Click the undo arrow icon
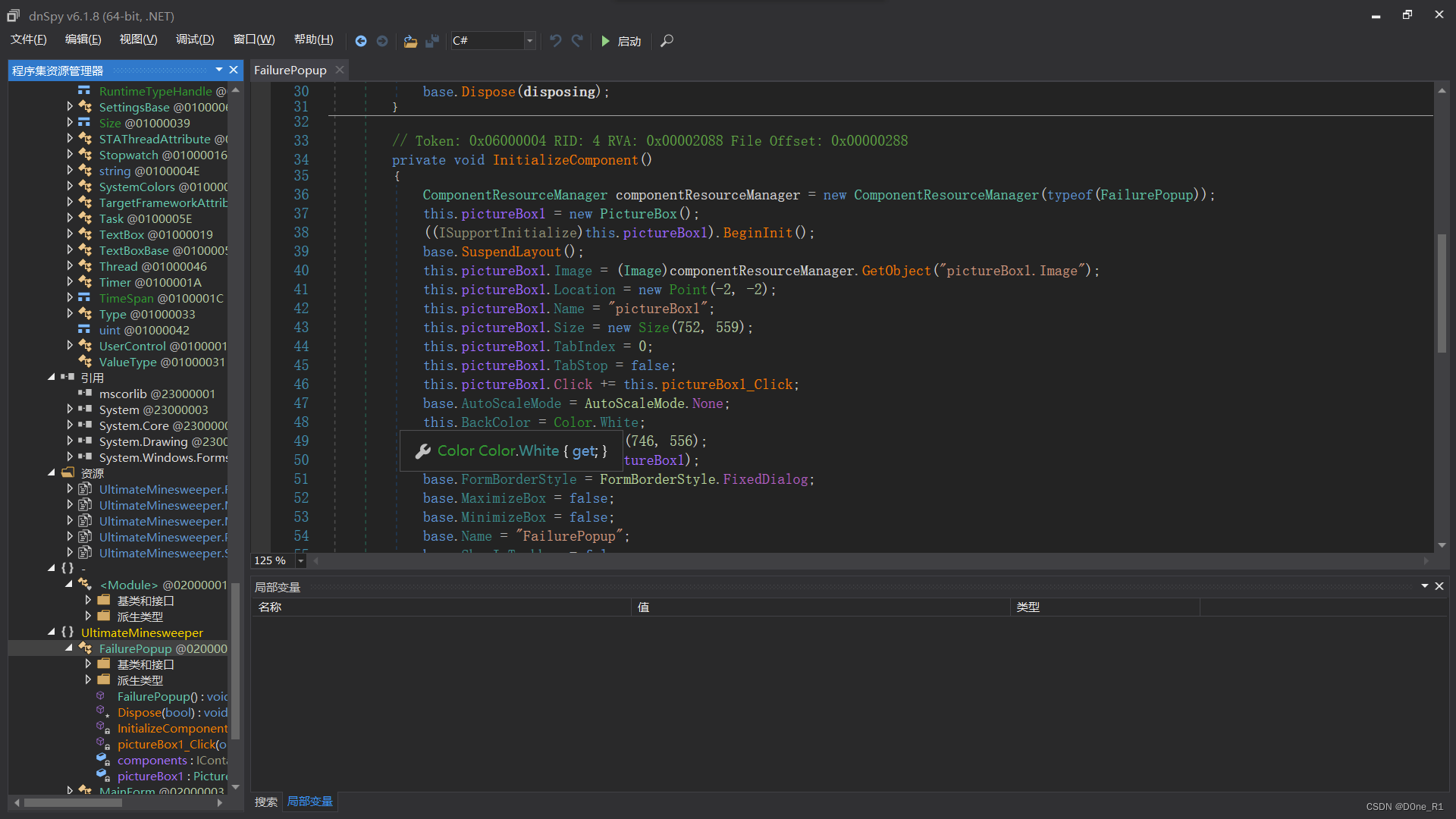The width and height of the screenshot is (1456, 819). point(556,41)
